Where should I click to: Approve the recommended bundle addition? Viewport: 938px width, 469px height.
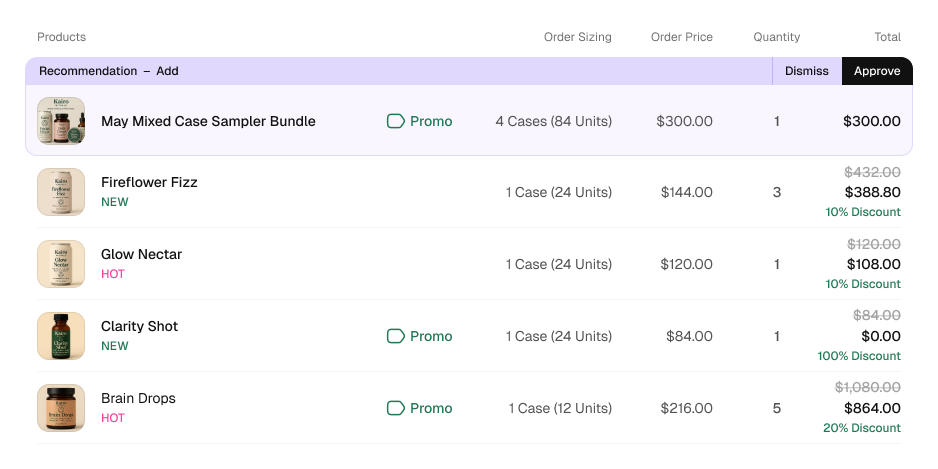coord(877,71)
